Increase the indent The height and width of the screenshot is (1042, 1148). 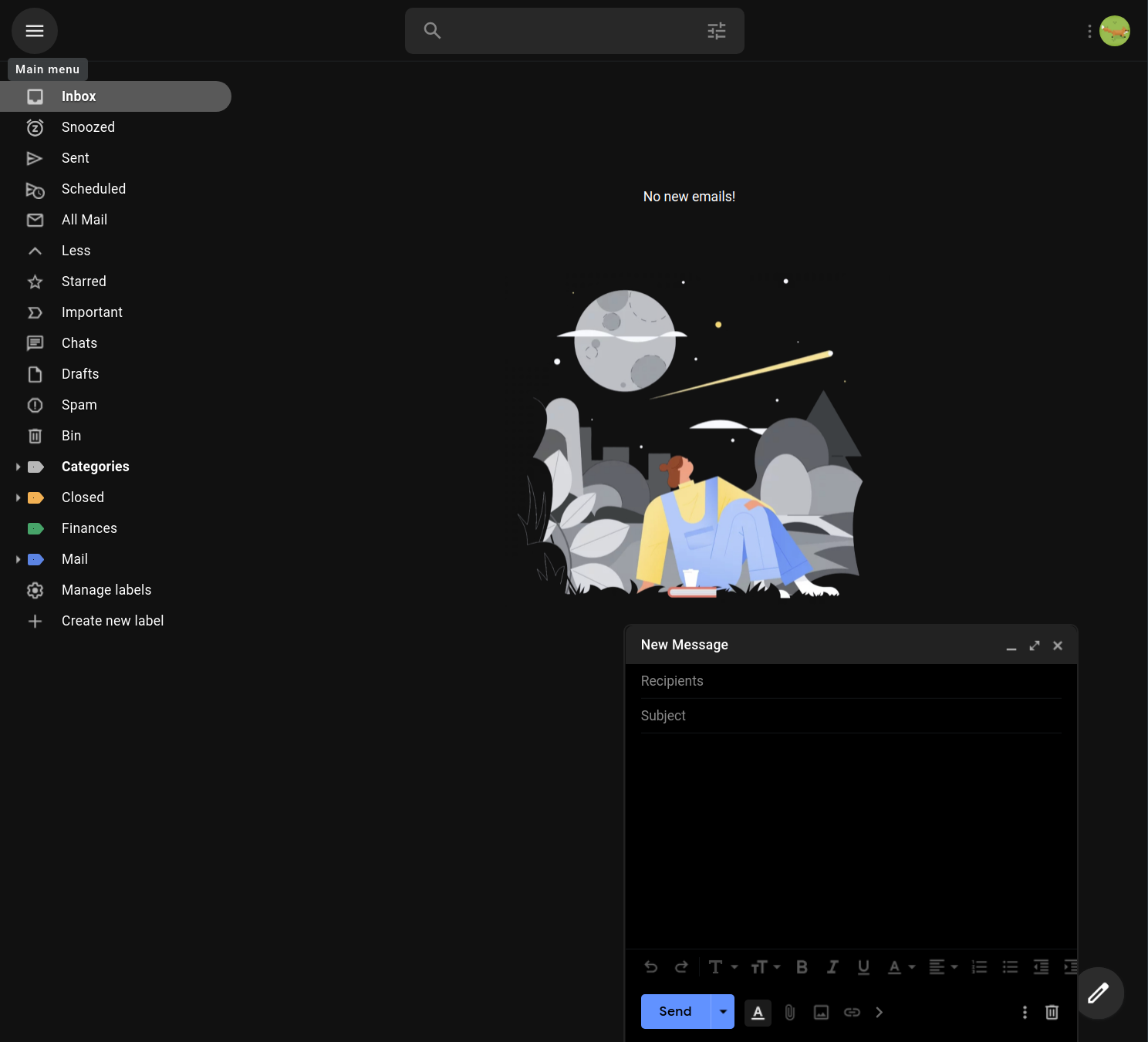click(1070, 967)
